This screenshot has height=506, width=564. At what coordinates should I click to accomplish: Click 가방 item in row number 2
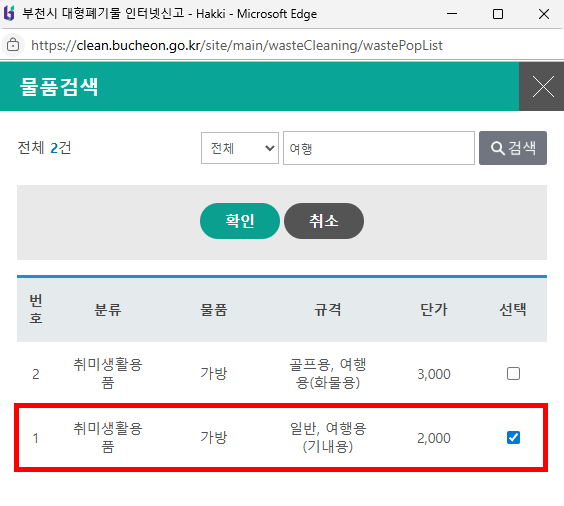click(x=214, y=374)
